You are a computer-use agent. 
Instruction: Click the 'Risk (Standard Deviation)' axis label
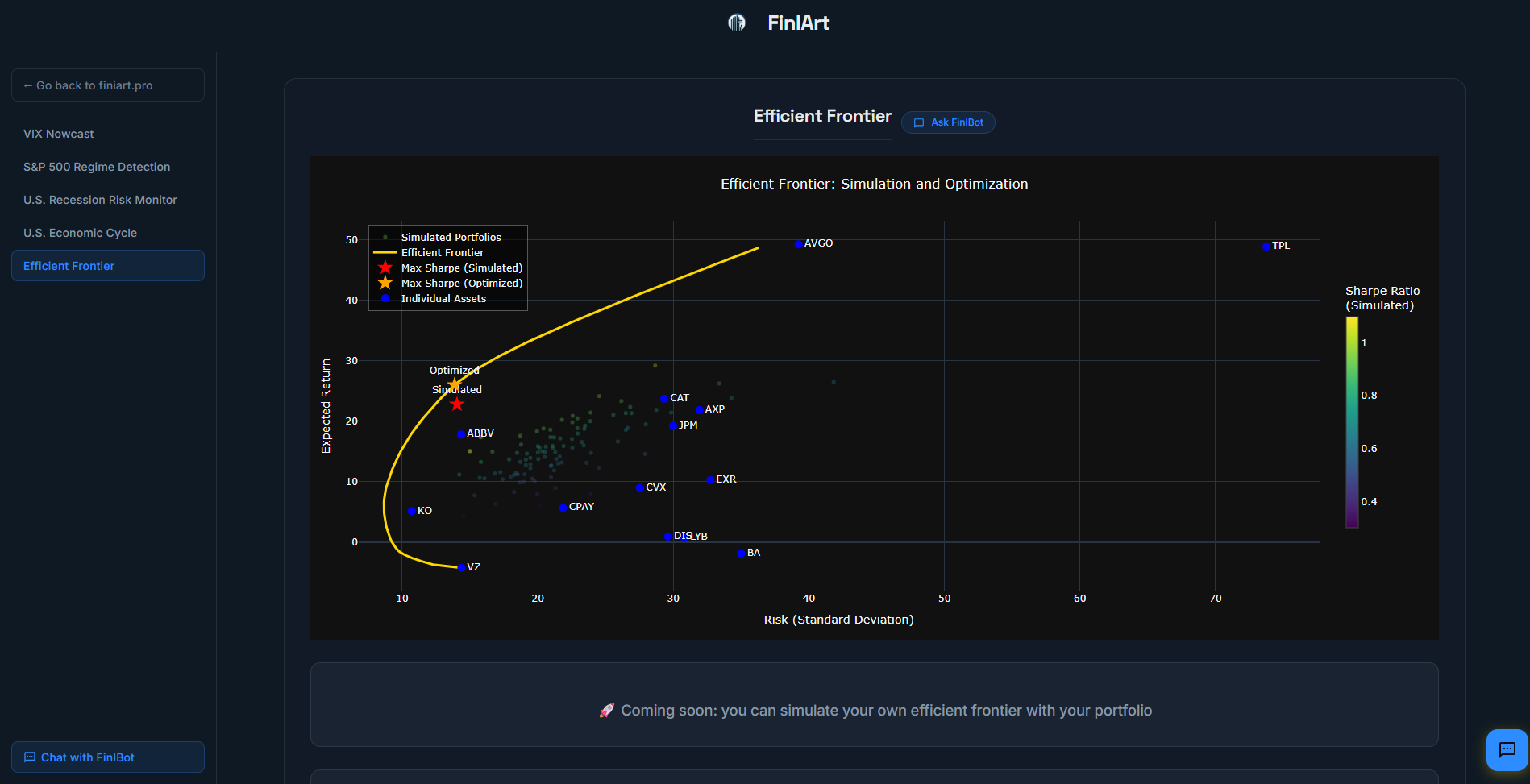point(838,620)
